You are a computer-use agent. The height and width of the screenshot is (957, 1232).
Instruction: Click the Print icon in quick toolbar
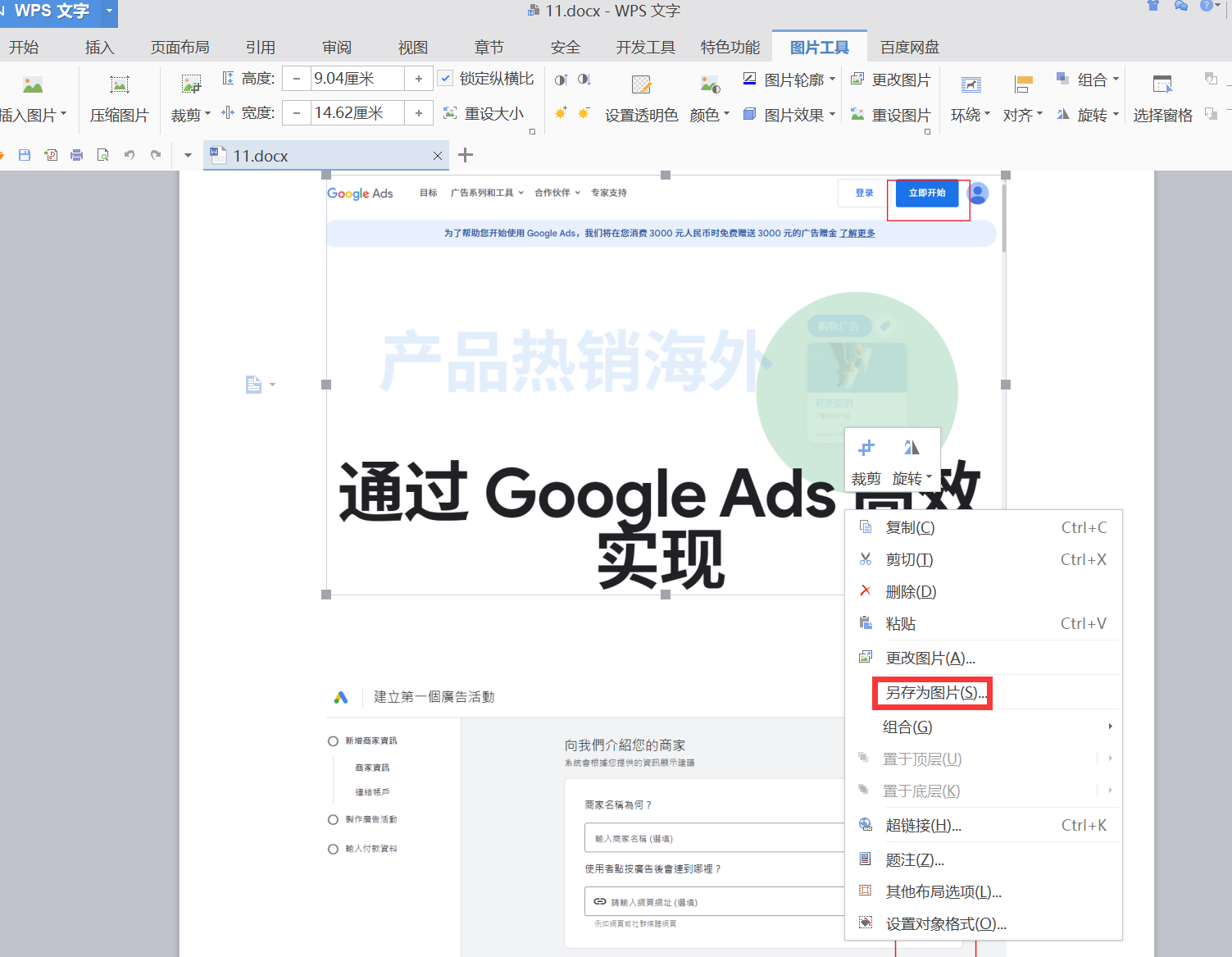76,155
